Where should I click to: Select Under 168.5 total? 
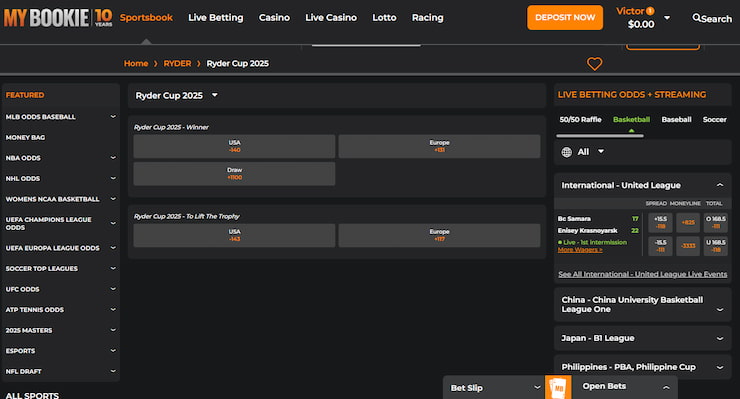715,246
